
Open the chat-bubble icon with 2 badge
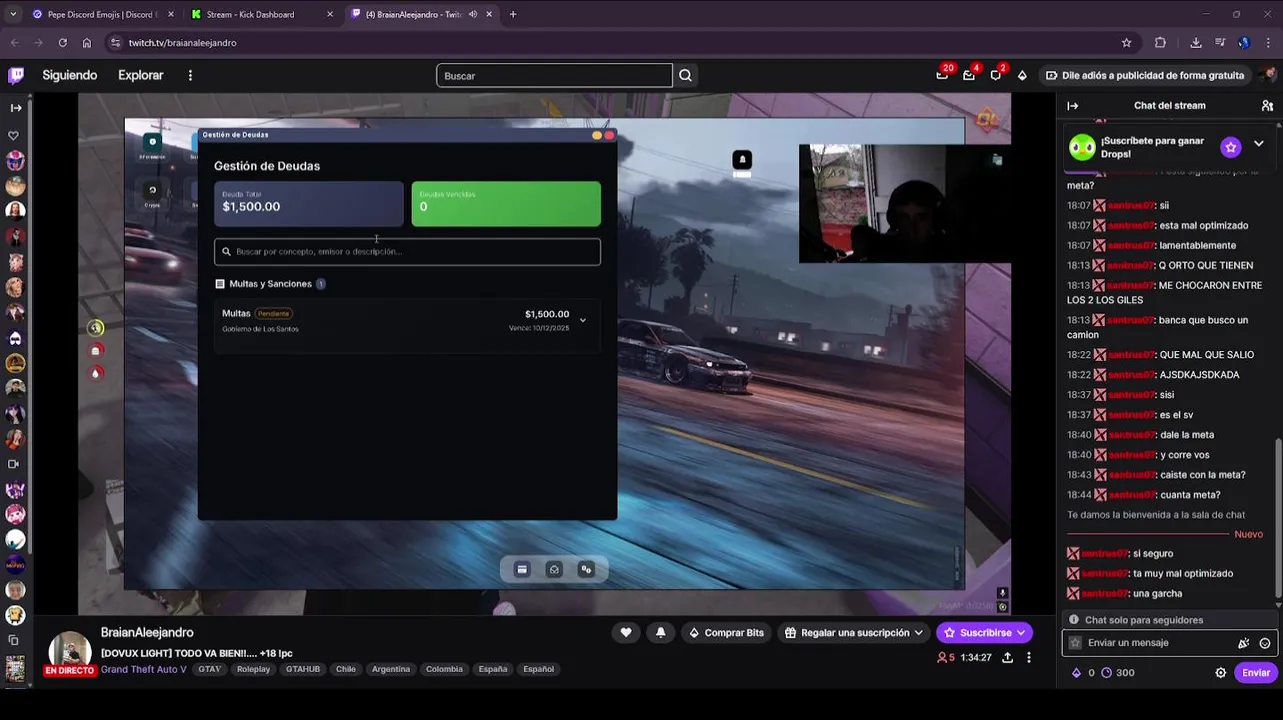(996, 75)
